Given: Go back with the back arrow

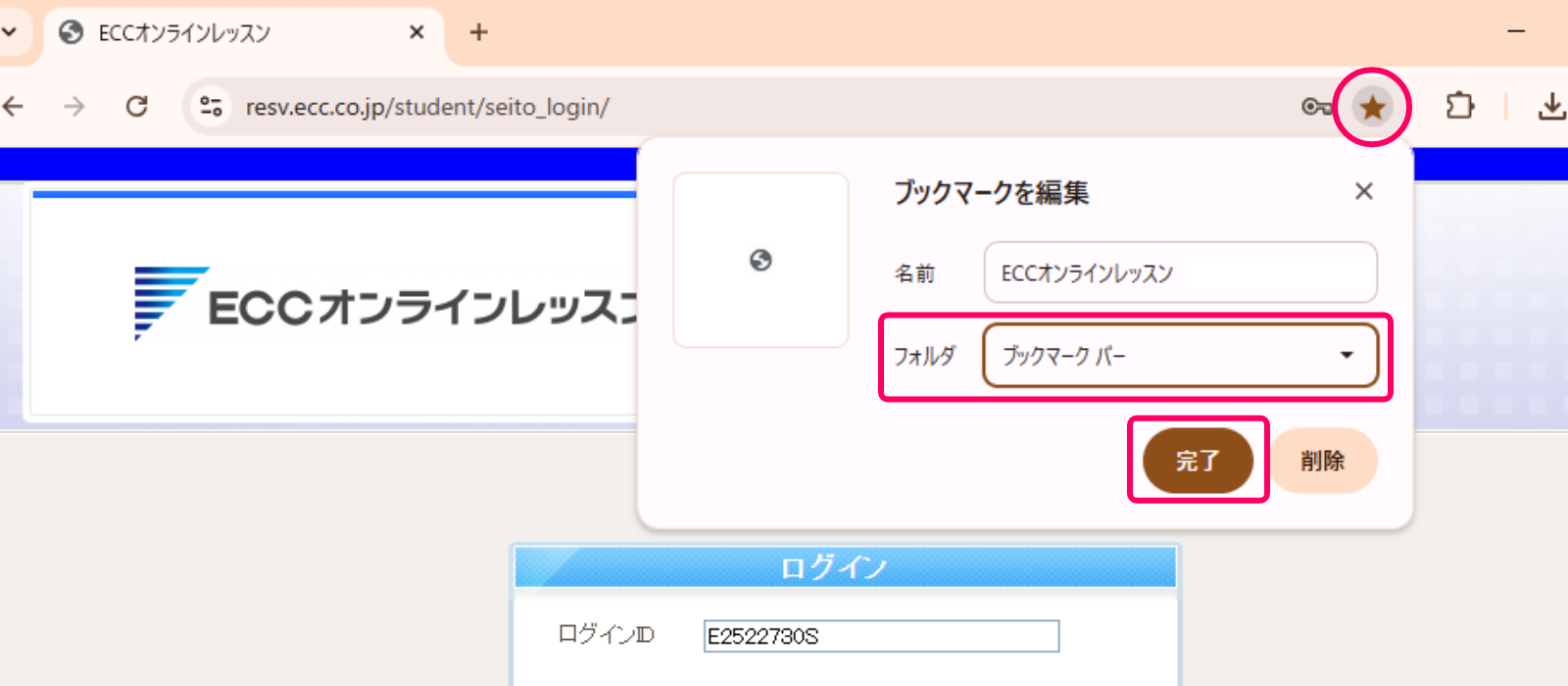Looking at the screenshot, I should pyautogui.click(x=13, y=106).
